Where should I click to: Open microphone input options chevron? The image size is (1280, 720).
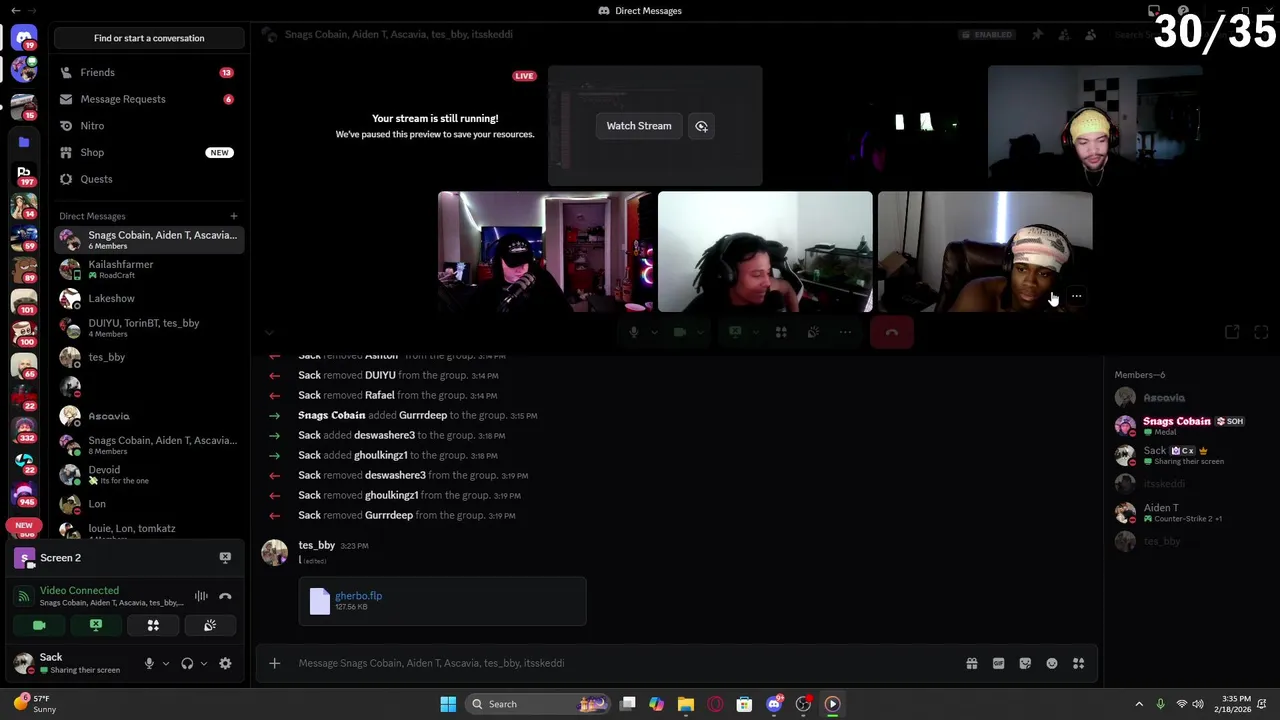click(x=165, y=663)
